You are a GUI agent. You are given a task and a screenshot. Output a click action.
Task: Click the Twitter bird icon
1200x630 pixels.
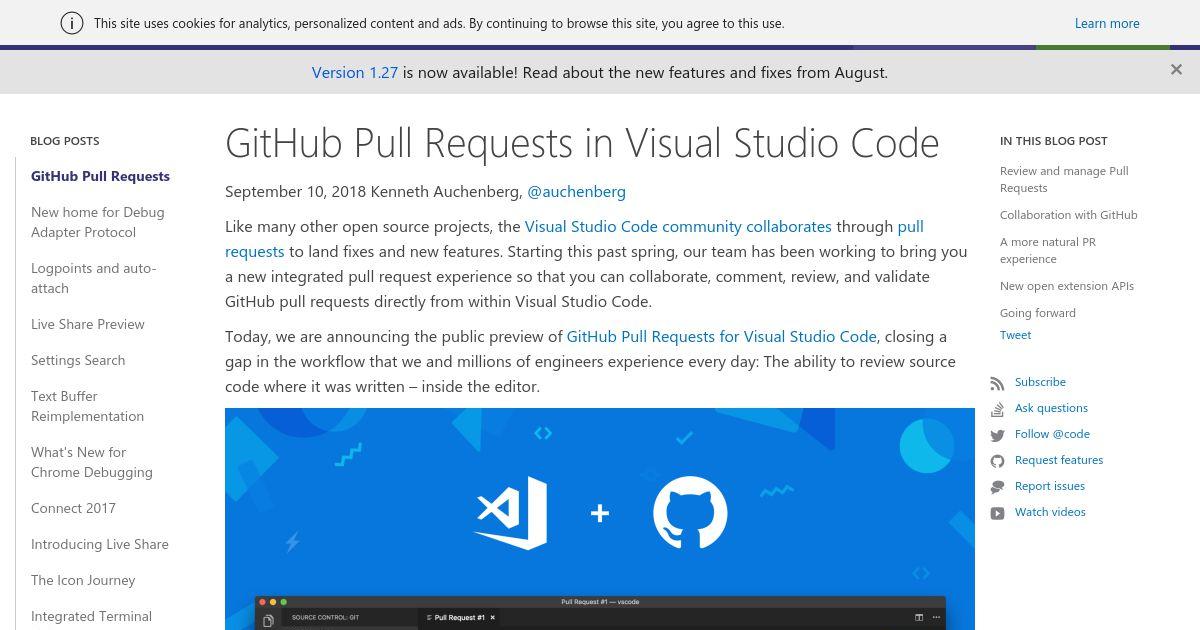(997, 435)
